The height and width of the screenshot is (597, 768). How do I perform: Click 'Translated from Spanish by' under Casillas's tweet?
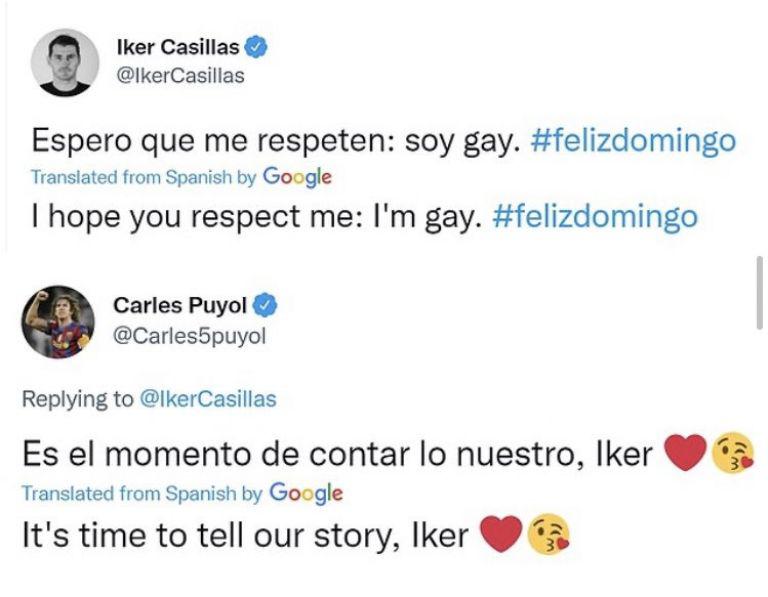point(143,178)
